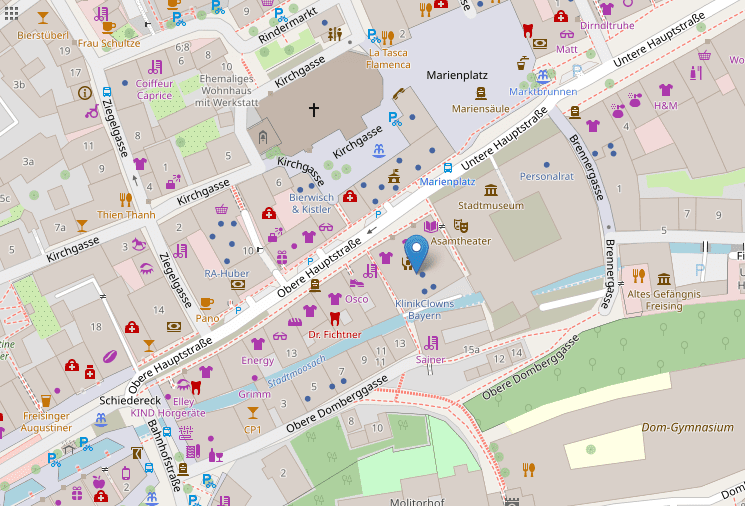
Task: Select the Bierstüberl bar glass icon
Action: (x=42, y=17)
